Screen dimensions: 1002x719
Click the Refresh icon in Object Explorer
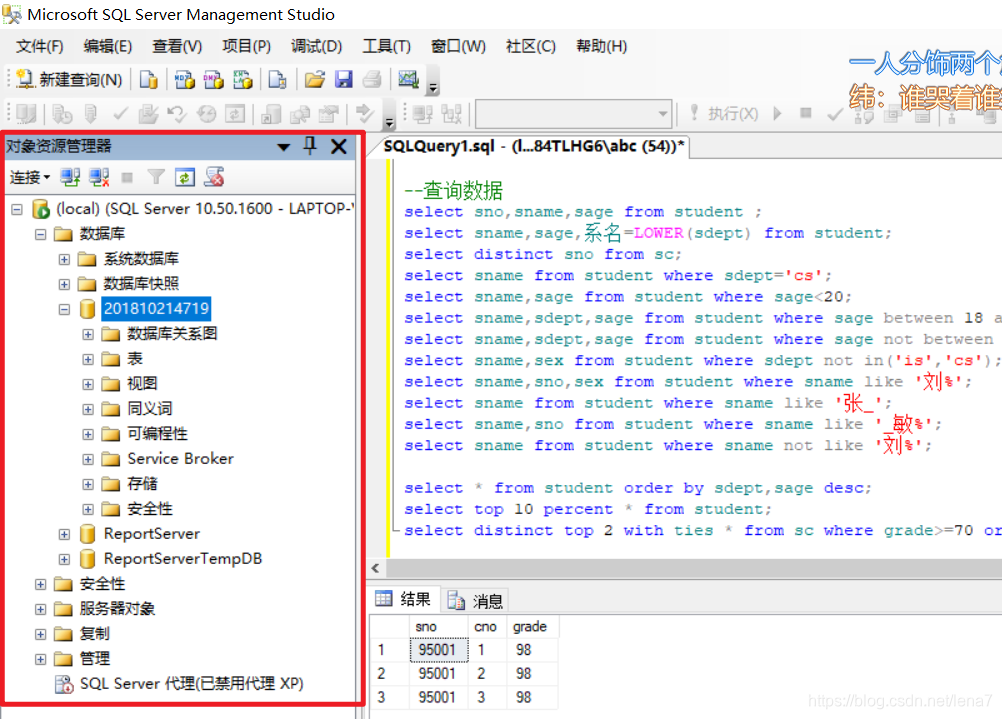point(185,177)
